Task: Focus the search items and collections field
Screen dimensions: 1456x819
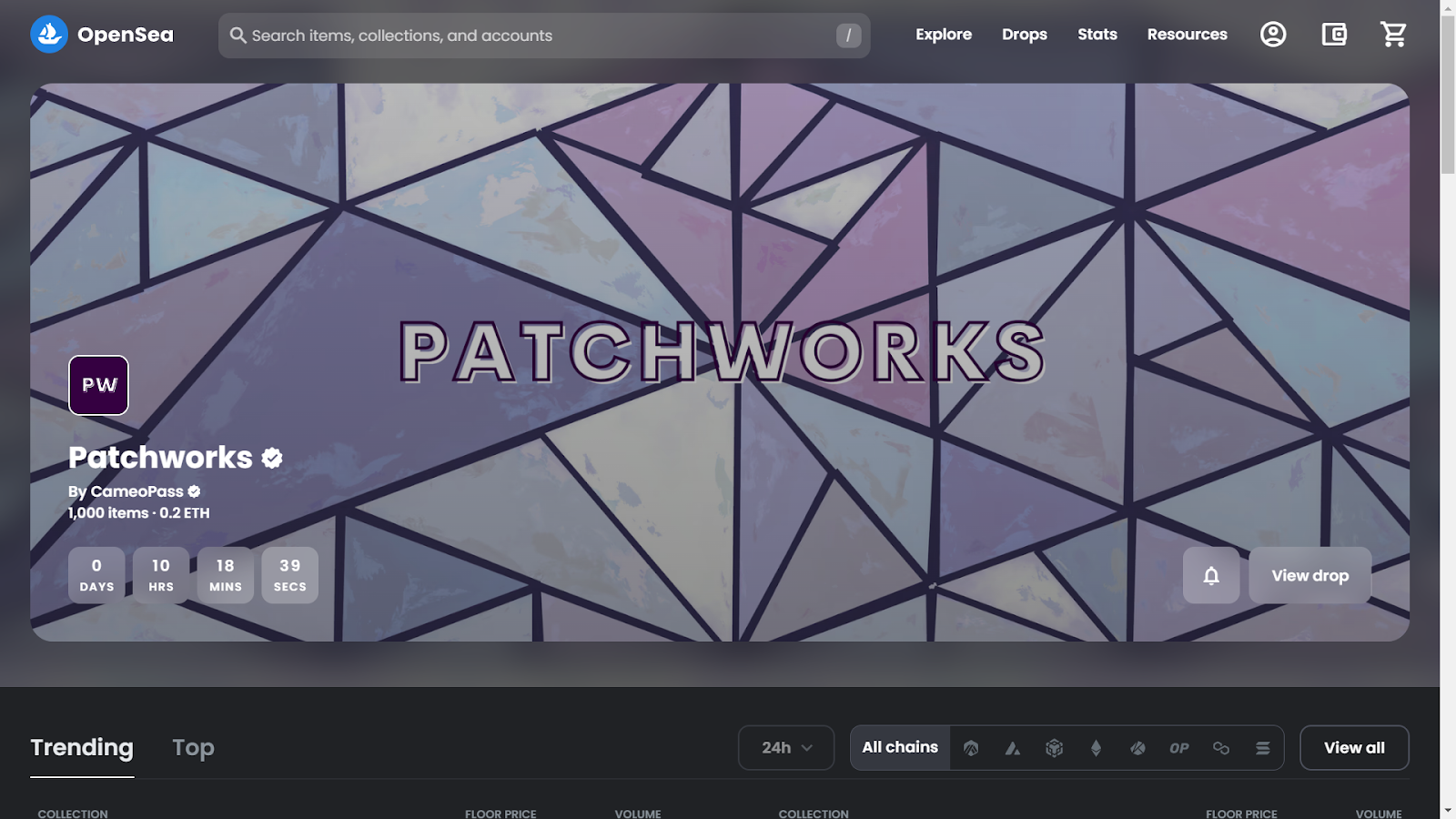Action: pyautogui.click(x=543, y=35)
